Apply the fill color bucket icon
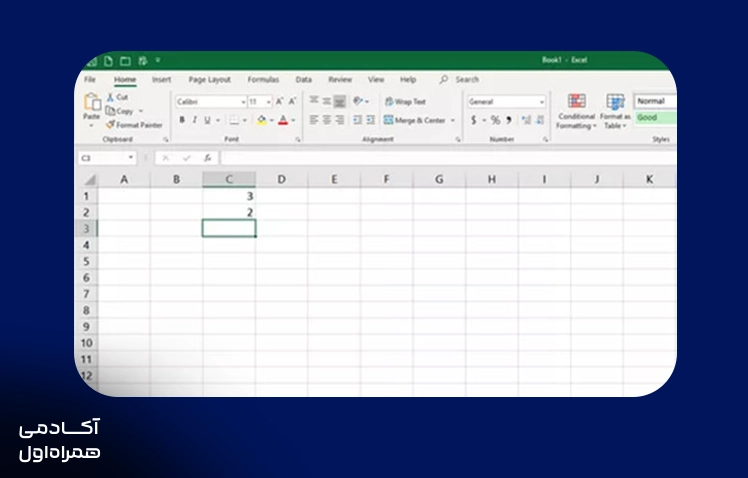This screenshot has width=748, height=478. pyautogui.click(x=261, y=120)
